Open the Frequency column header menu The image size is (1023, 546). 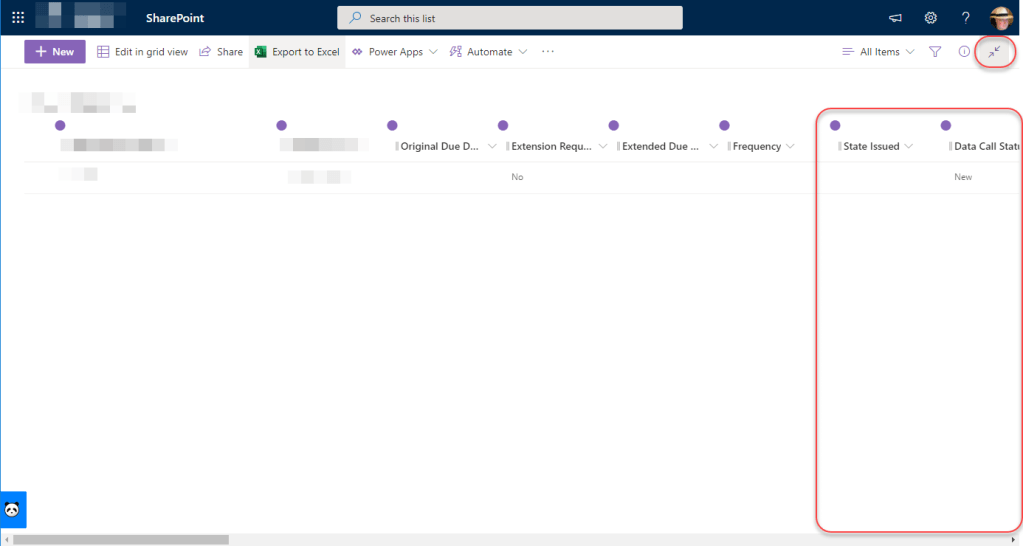pyautogui.click(x=763, y=147)
